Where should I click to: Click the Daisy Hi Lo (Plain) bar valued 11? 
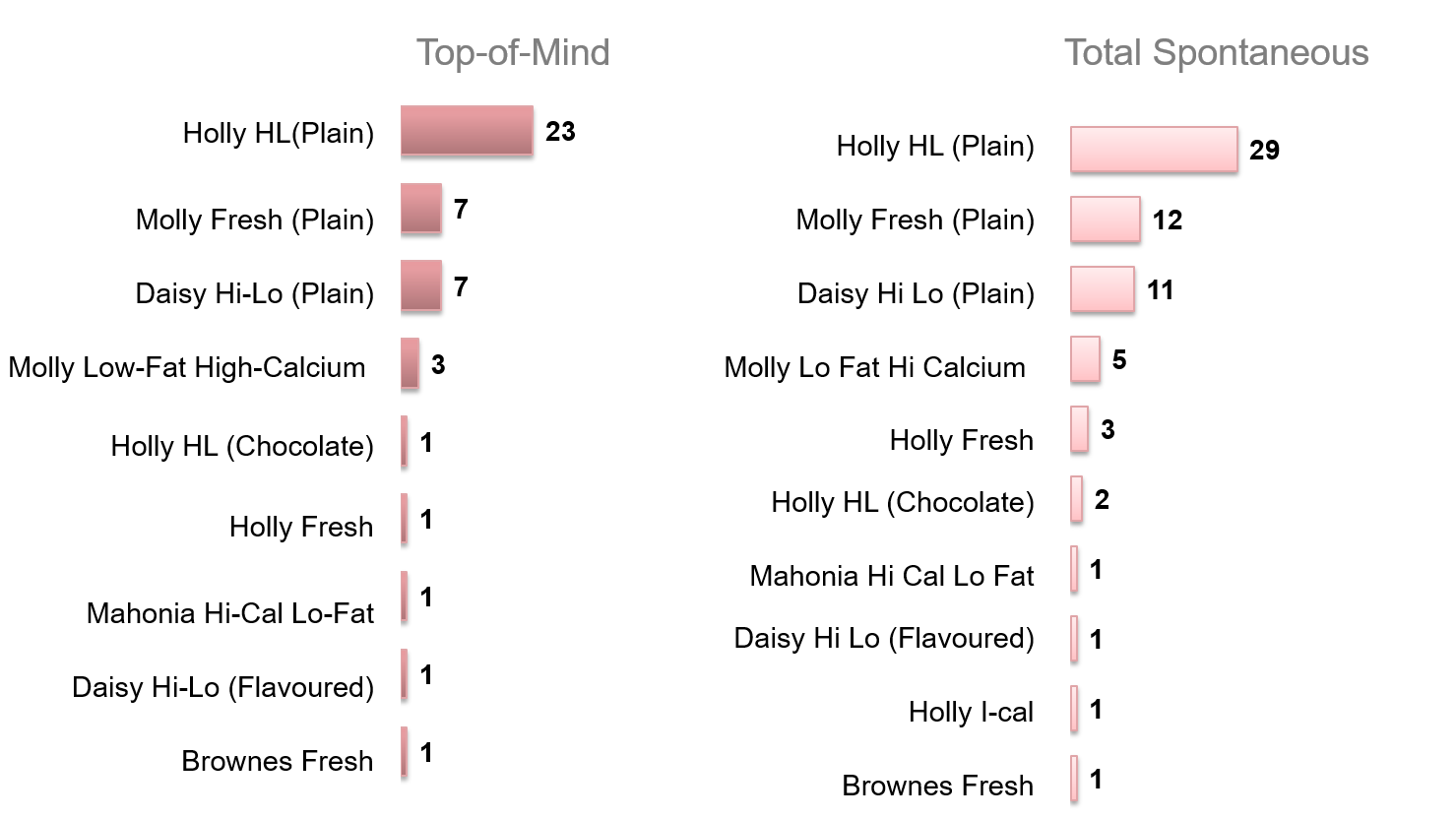coord(1103,289)
